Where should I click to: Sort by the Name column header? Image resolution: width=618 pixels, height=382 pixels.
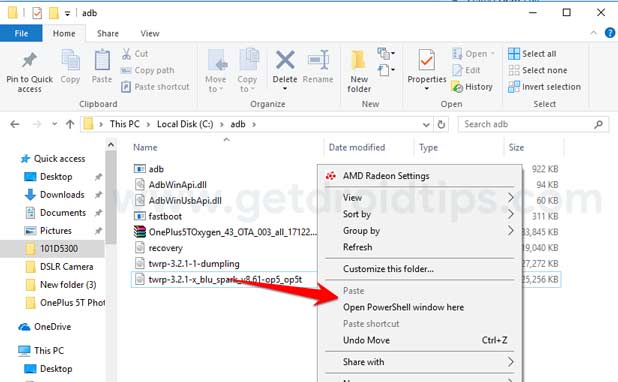(145, 147)
